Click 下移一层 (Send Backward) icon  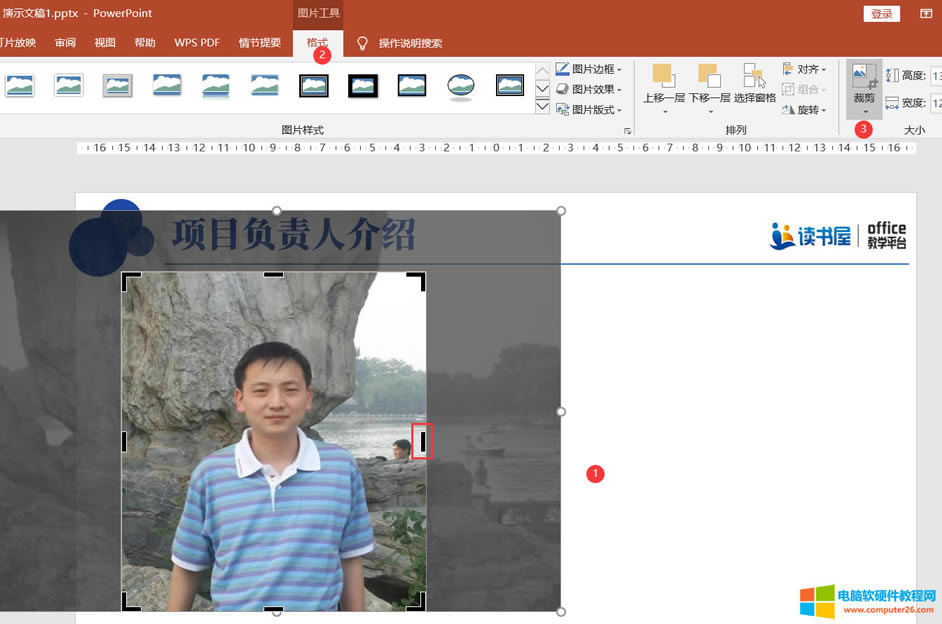[x=708, y=74]
